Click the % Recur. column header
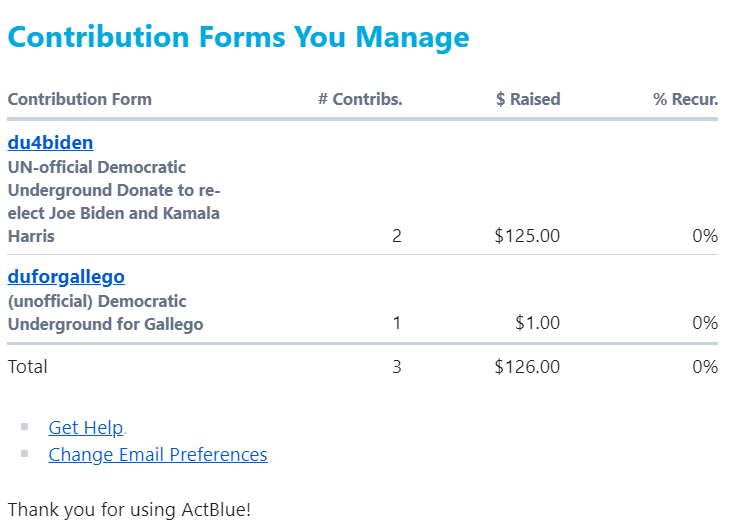Image resolution: width=733 pixels, height=528 pixels. tap(686, 99)
